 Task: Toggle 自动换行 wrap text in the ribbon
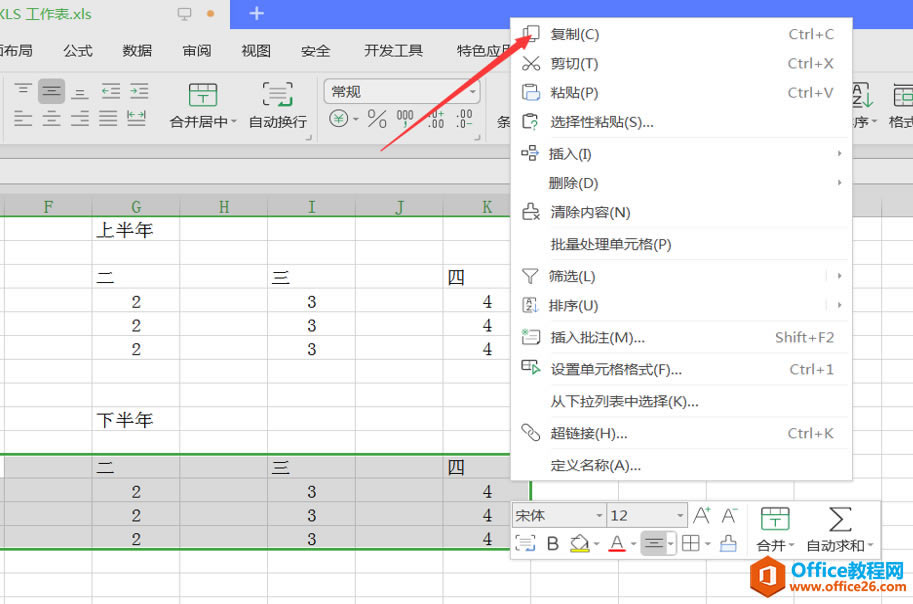(x=277, y=105)
